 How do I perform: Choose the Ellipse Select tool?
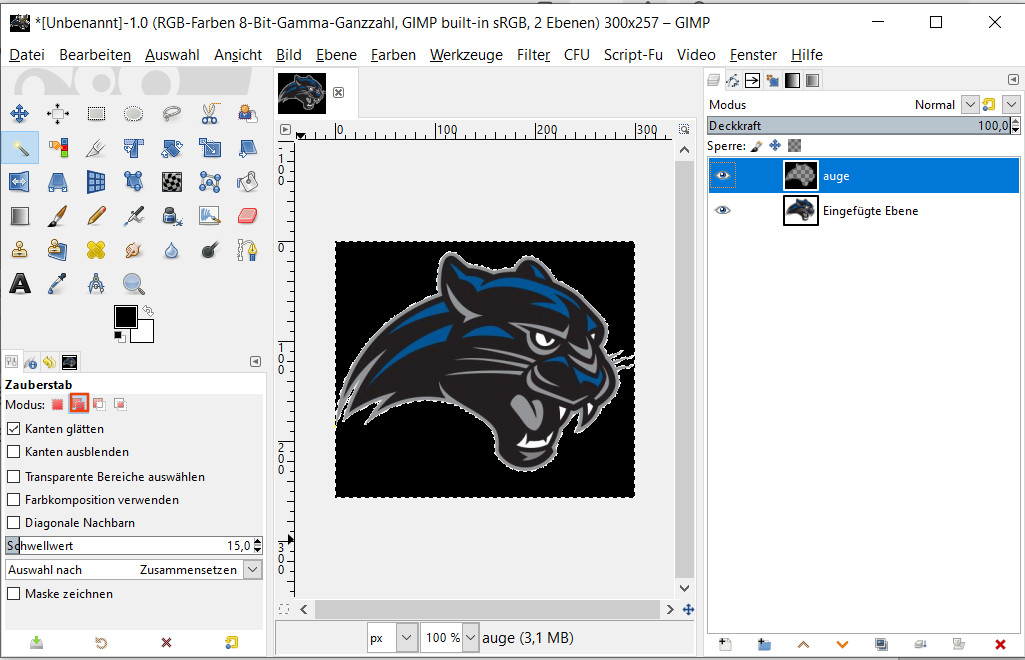(134, 113)
